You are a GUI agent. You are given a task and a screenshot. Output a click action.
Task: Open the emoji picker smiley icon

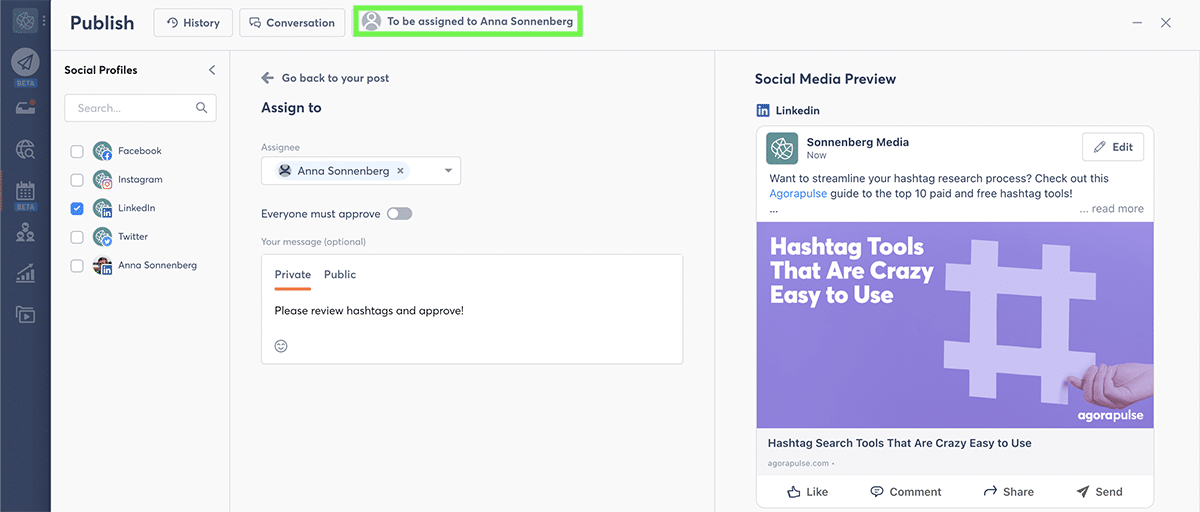281,346
